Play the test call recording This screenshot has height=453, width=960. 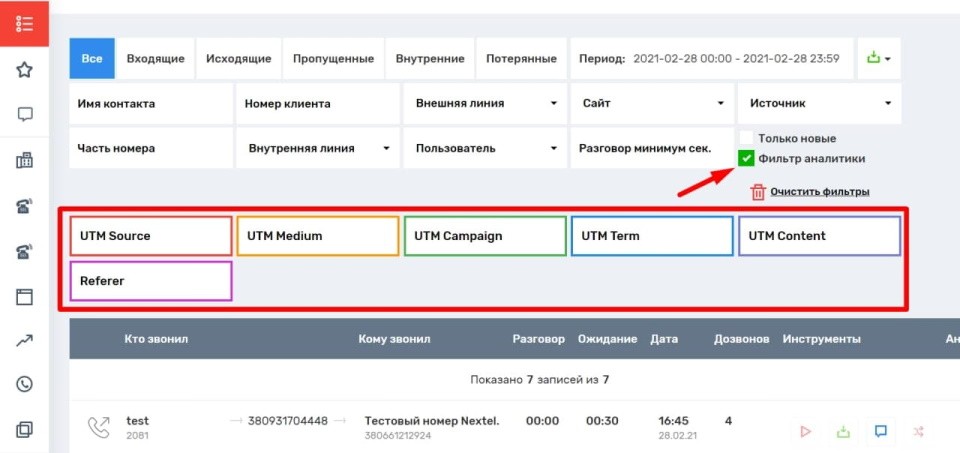805,431
